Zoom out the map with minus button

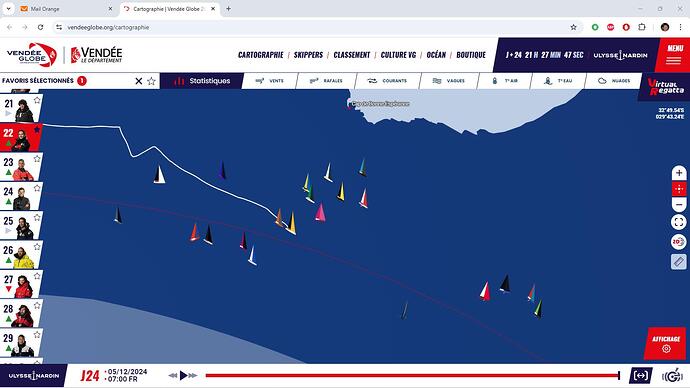click(679, 205)
